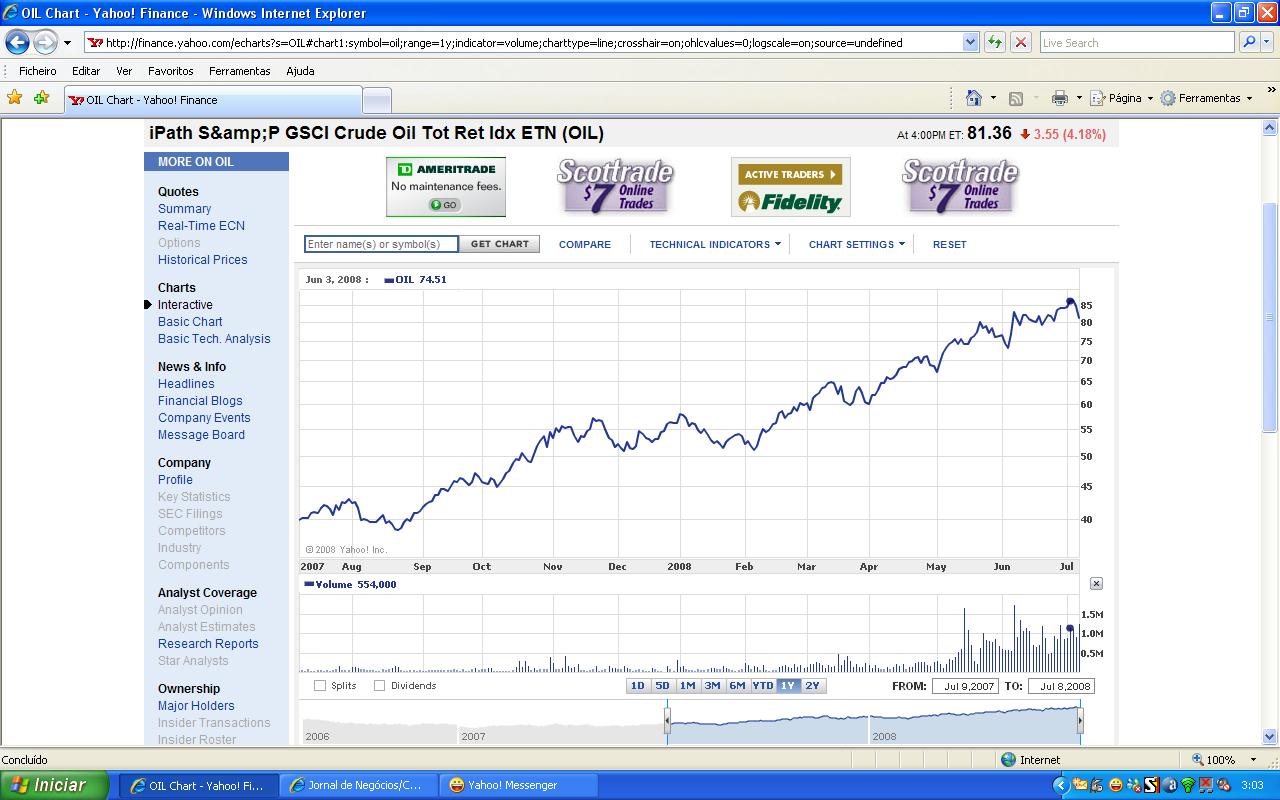
Task: Open eMule from the donkey tray icon
Action: tap(1096, 785)
